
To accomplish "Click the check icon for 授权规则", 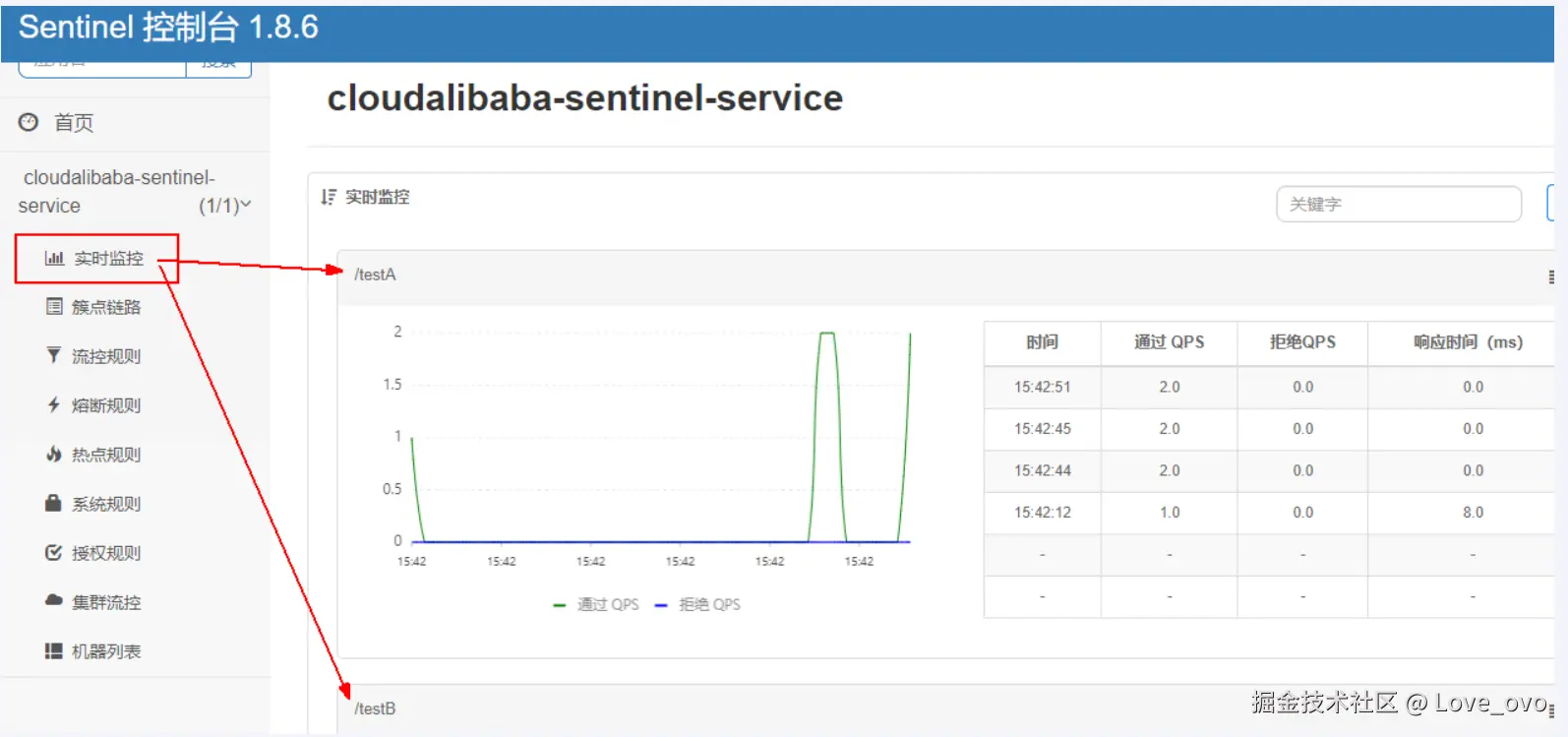I will click(x=54, y=552).
